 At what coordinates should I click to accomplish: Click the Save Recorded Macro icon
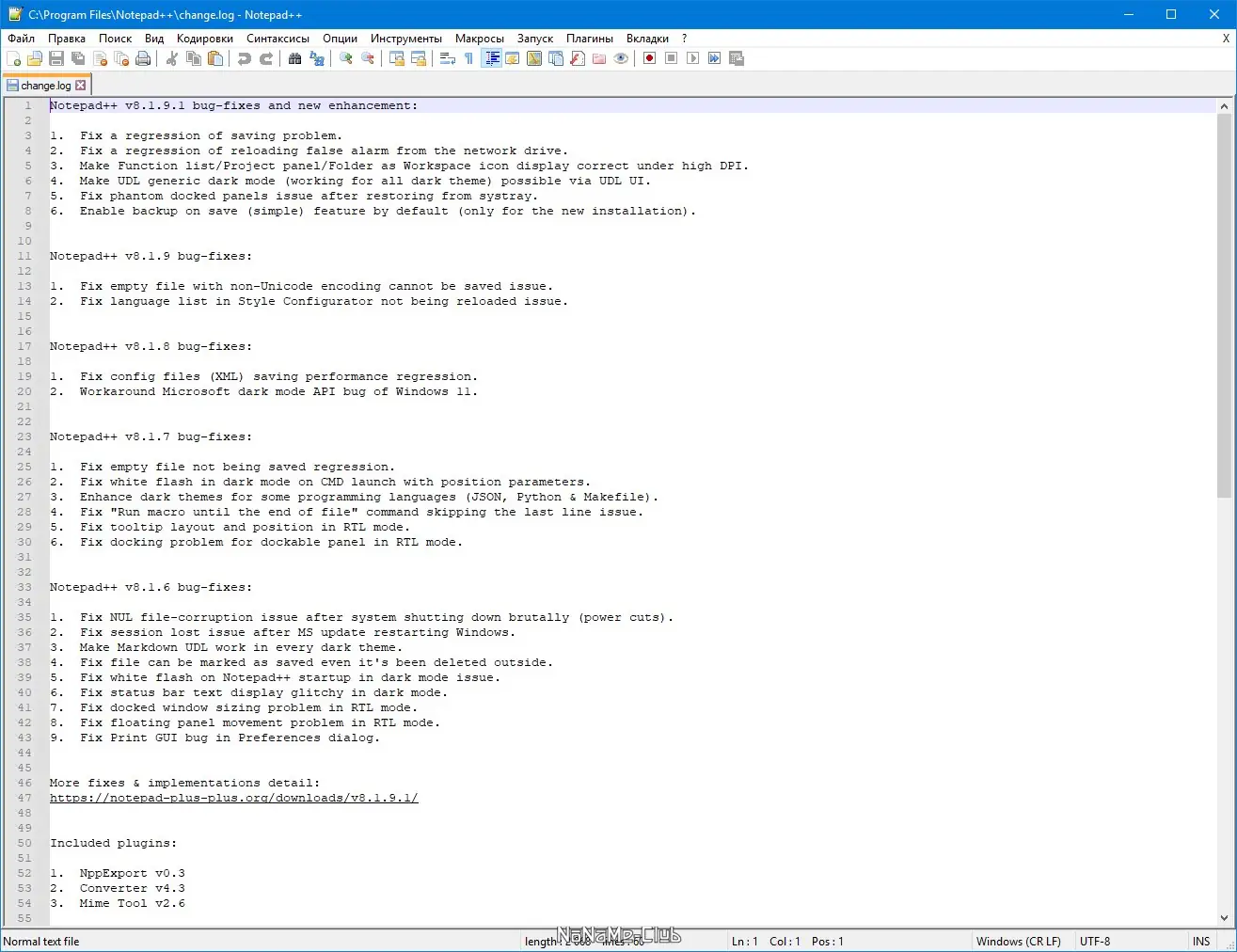737,58
